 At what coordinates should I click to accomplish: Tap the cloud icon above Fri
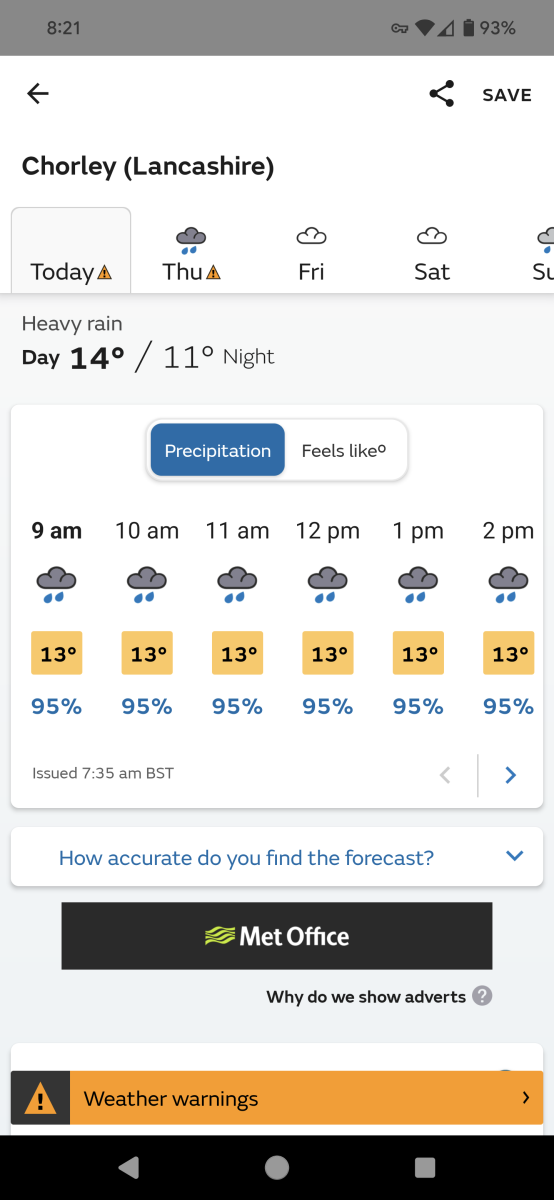coord(311,236)
